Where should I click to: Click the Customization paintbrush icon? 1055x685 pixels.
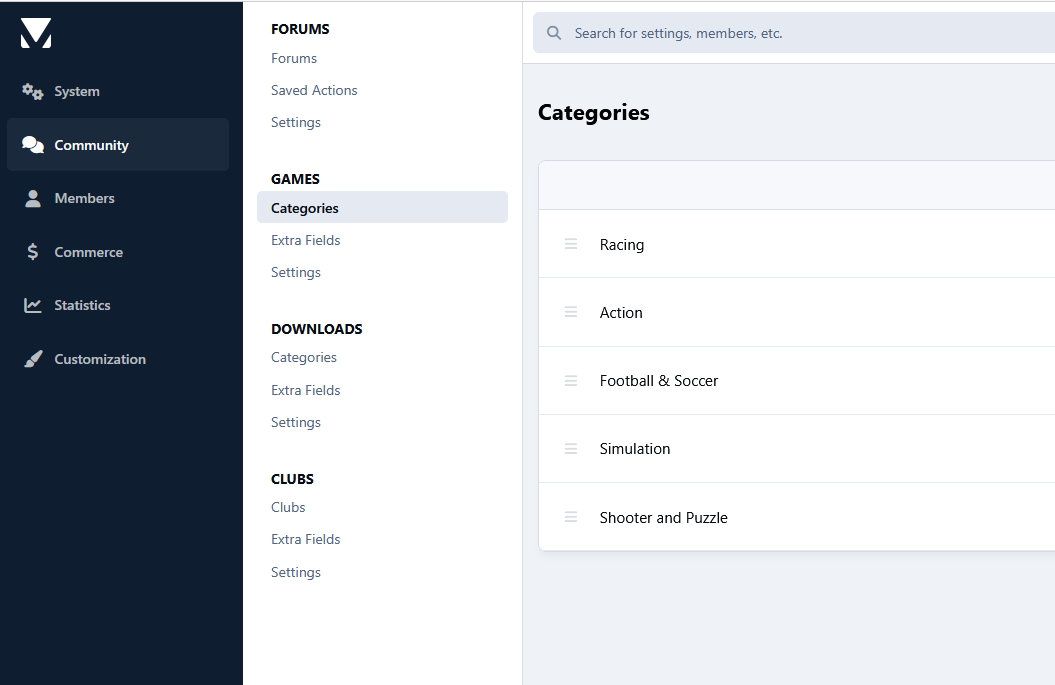pyautogui.click(x=33, y=359)
